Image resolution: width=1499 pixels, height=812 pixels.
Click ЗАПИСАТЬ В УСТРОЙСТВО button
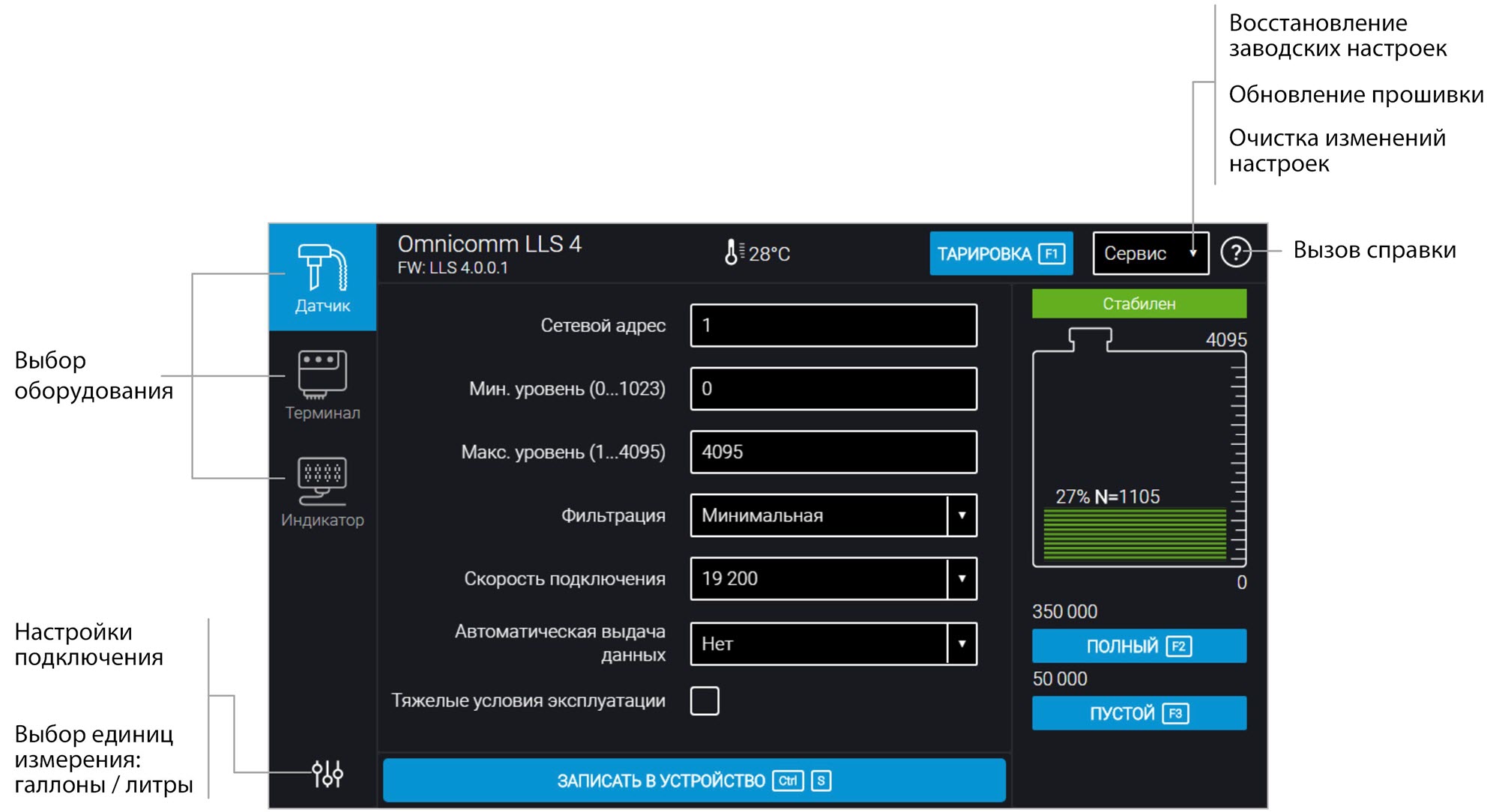694,781
